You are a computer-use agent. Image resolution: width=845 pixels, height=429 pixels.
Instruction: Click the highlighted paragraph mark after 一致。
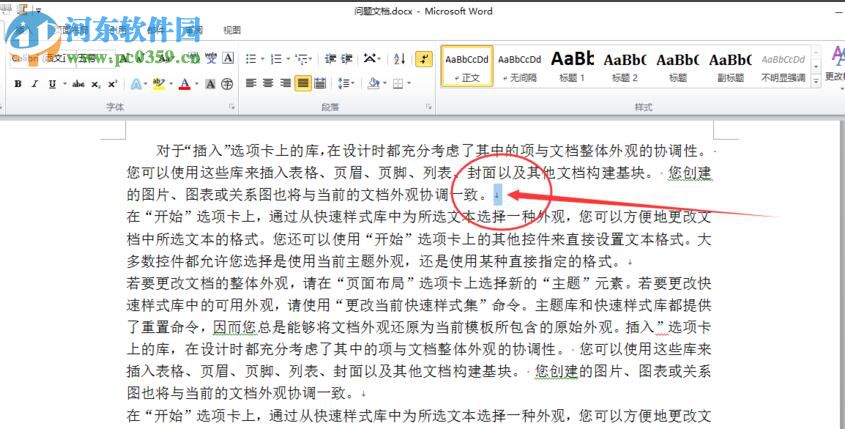coord(497,195)
